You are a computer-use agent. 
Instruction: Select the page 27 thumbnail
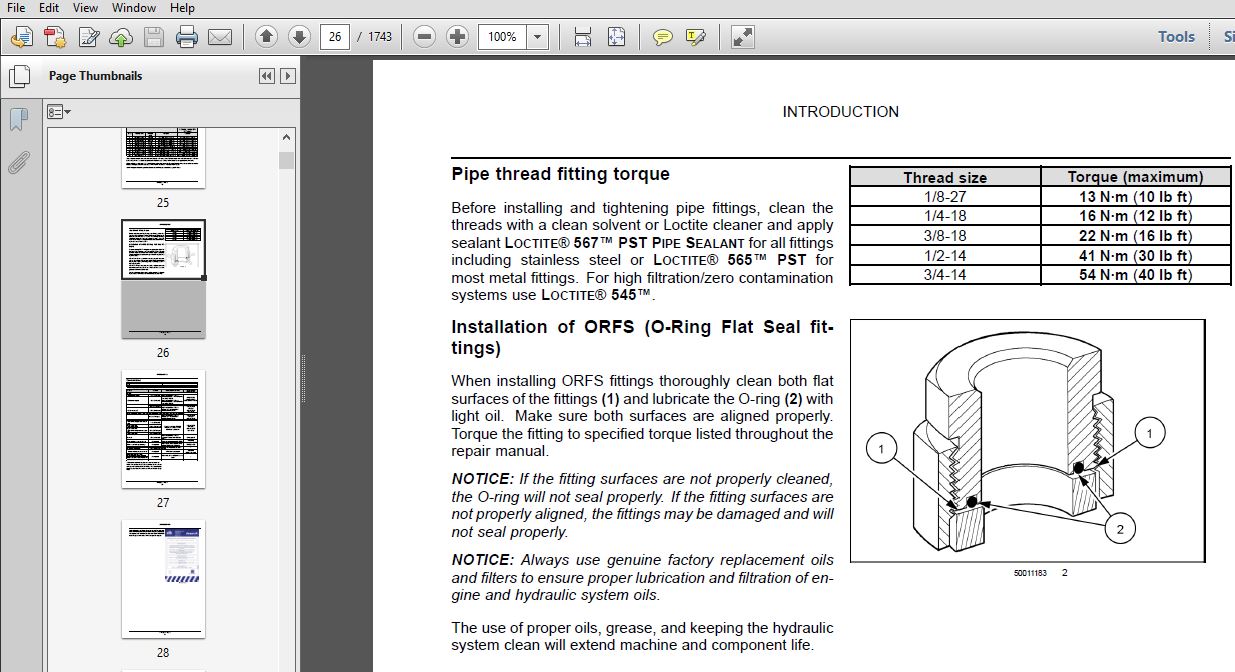(163, 429)
